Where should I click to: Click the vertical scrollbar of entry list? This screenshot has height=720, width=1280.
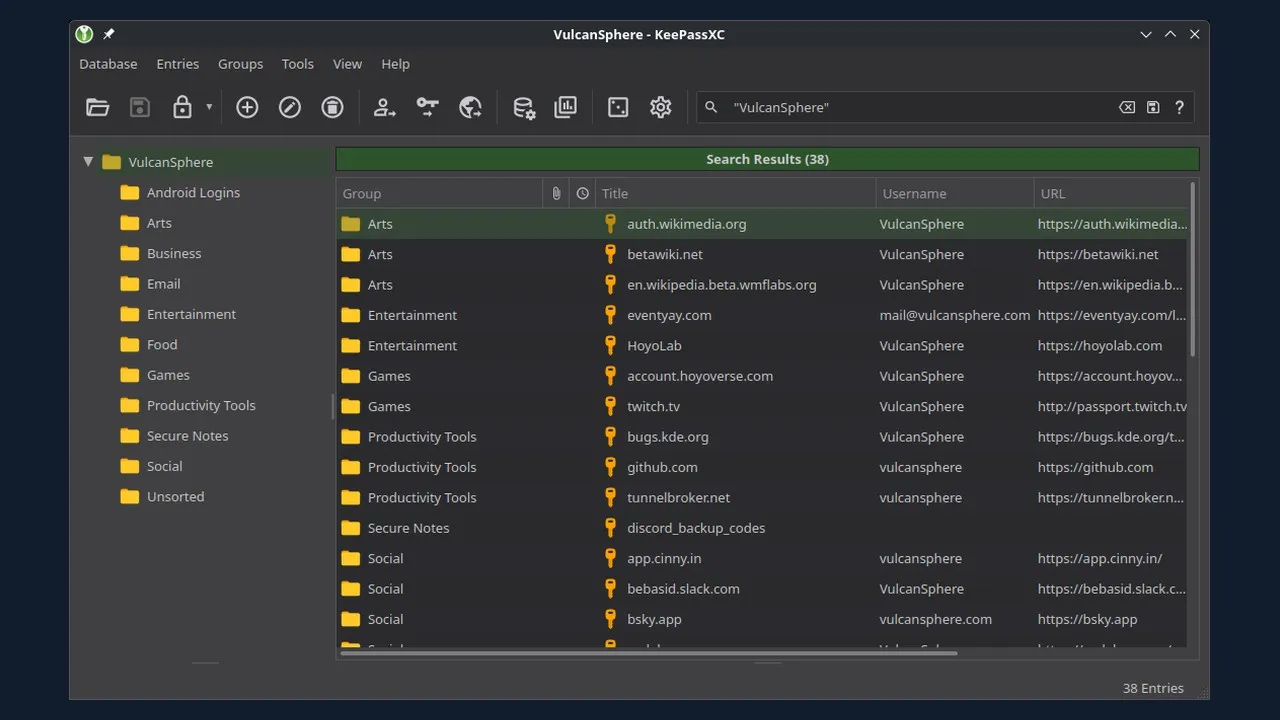pos(1192,270)
